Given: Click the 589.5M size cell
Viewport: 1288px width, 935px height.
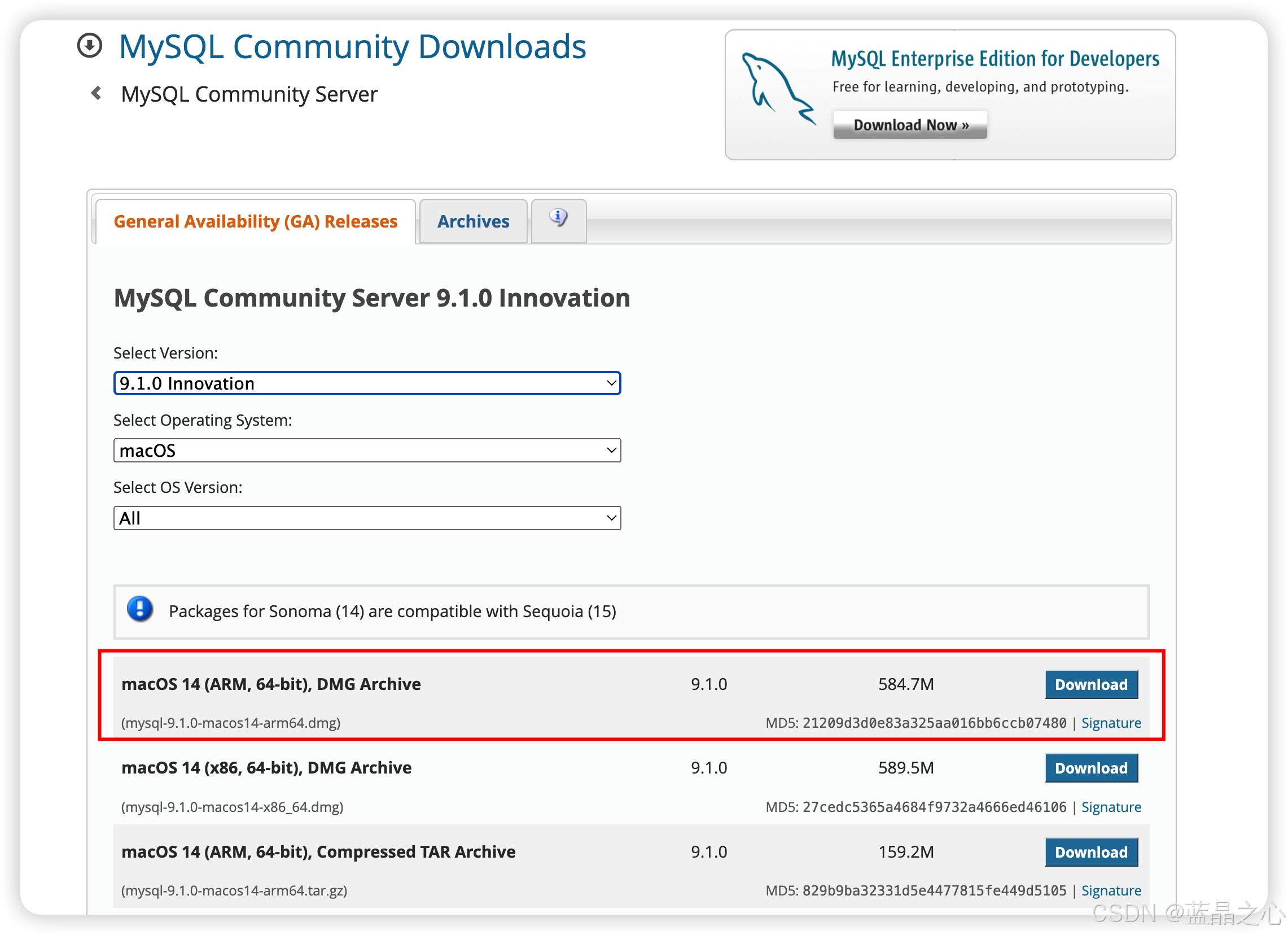Looking at the screenshot, I should click(906, 767).
